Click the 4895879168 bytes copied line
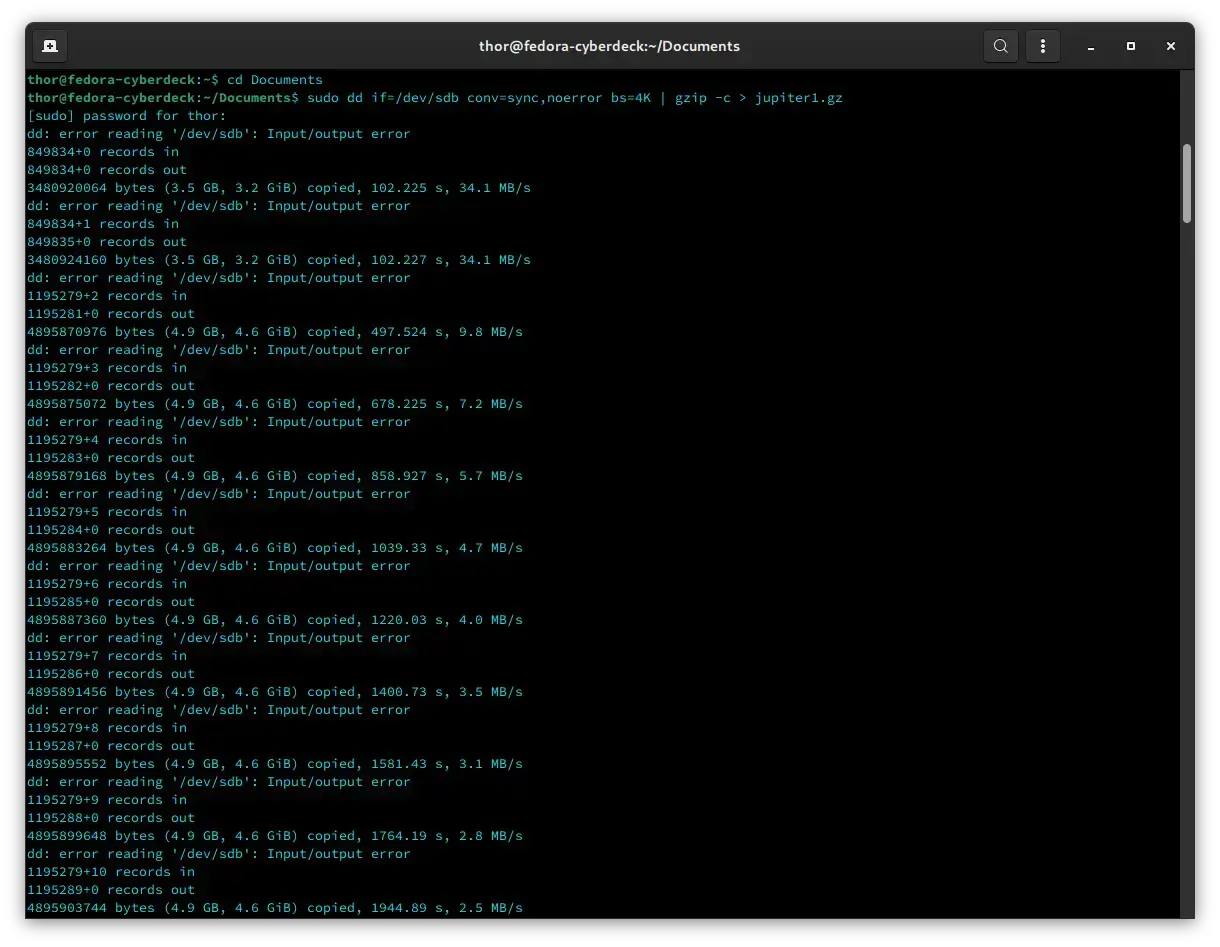This screenshot has height=947, width=1220. tap(275, 475)
